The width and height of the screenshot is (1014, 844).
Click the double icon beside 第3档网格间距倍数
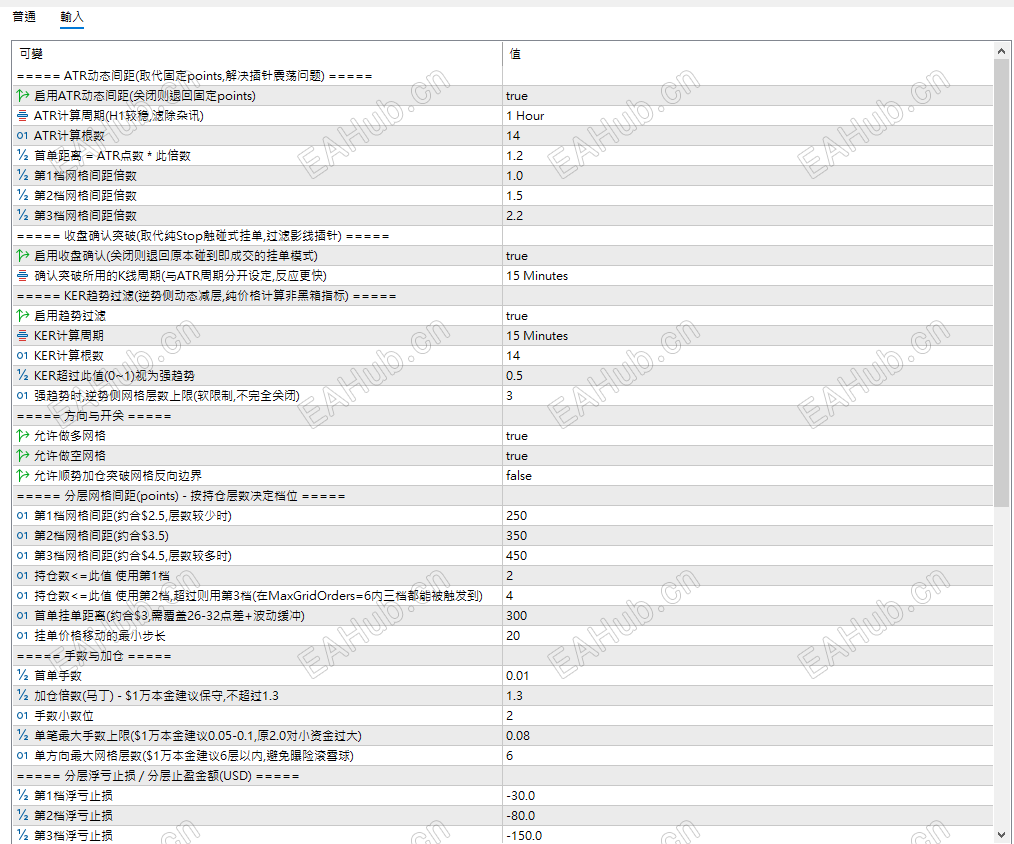click(x=23, y=216)
